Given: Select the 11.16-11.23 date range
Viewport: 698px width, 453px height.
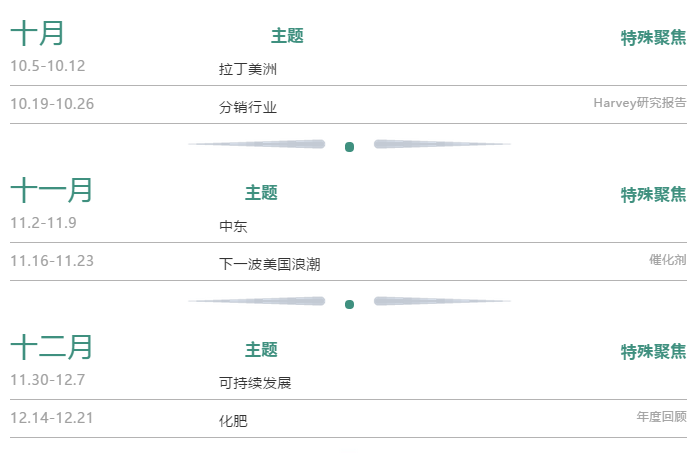Looking at the screenshot, I should pyautogui.click(x=51, y=261).
